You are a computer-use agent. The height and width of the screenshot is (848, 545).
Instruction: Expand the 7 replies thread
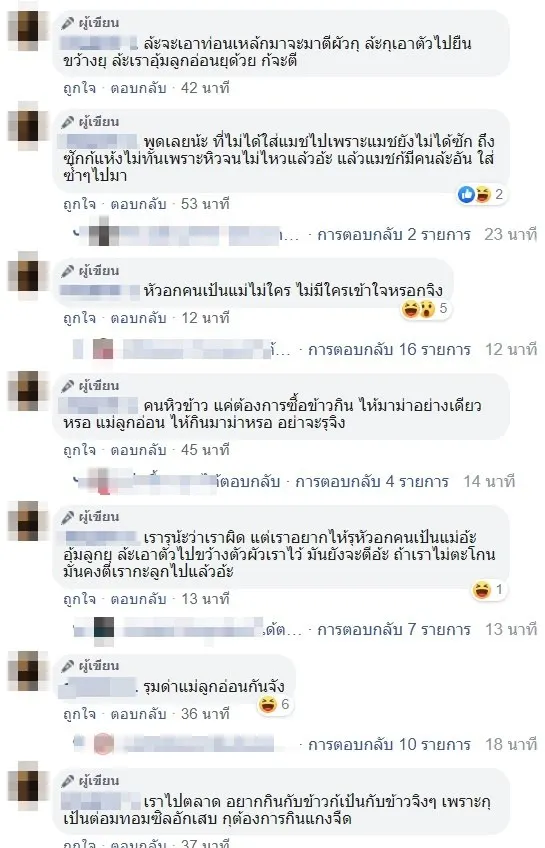pos(394,630)
